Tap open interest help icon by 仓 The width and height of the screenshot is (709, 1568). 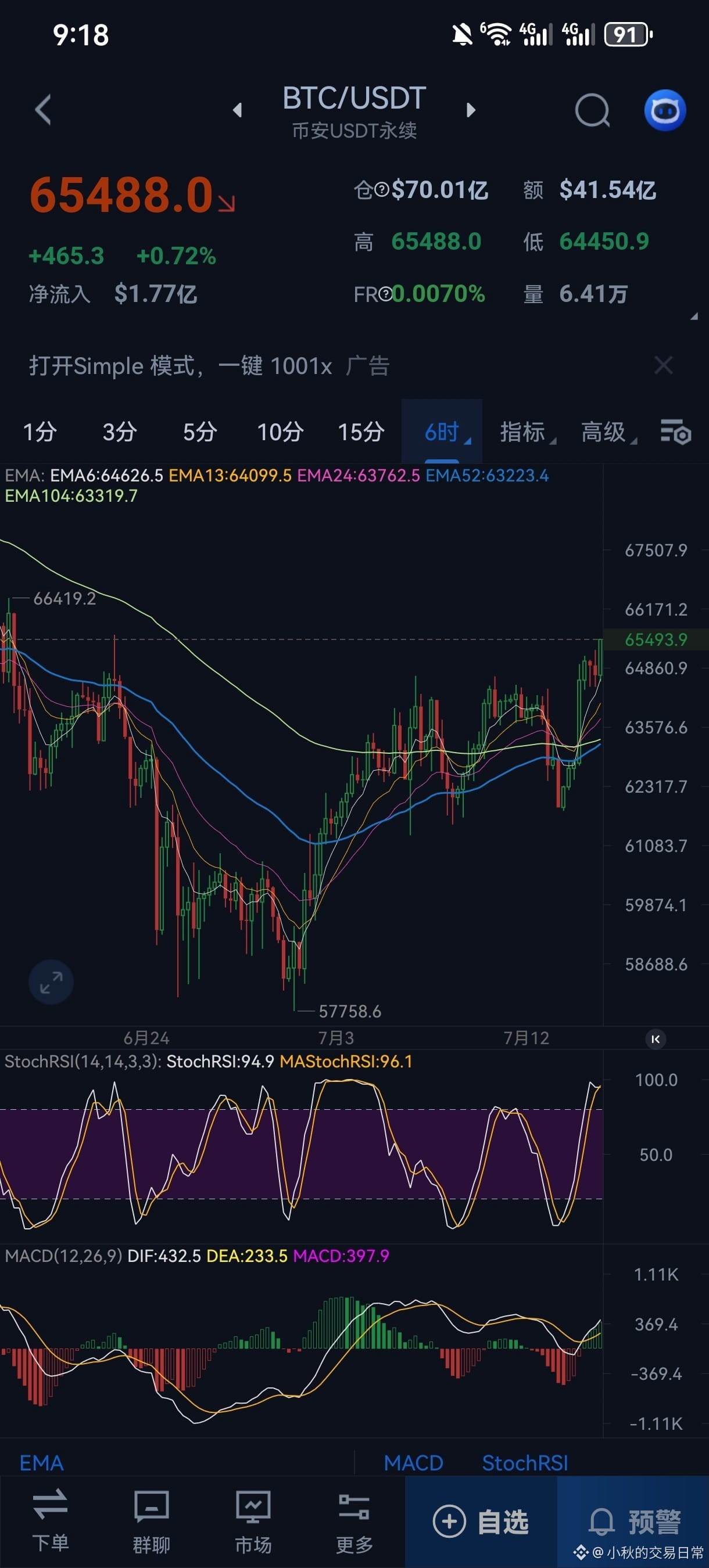tap(381, 190)
